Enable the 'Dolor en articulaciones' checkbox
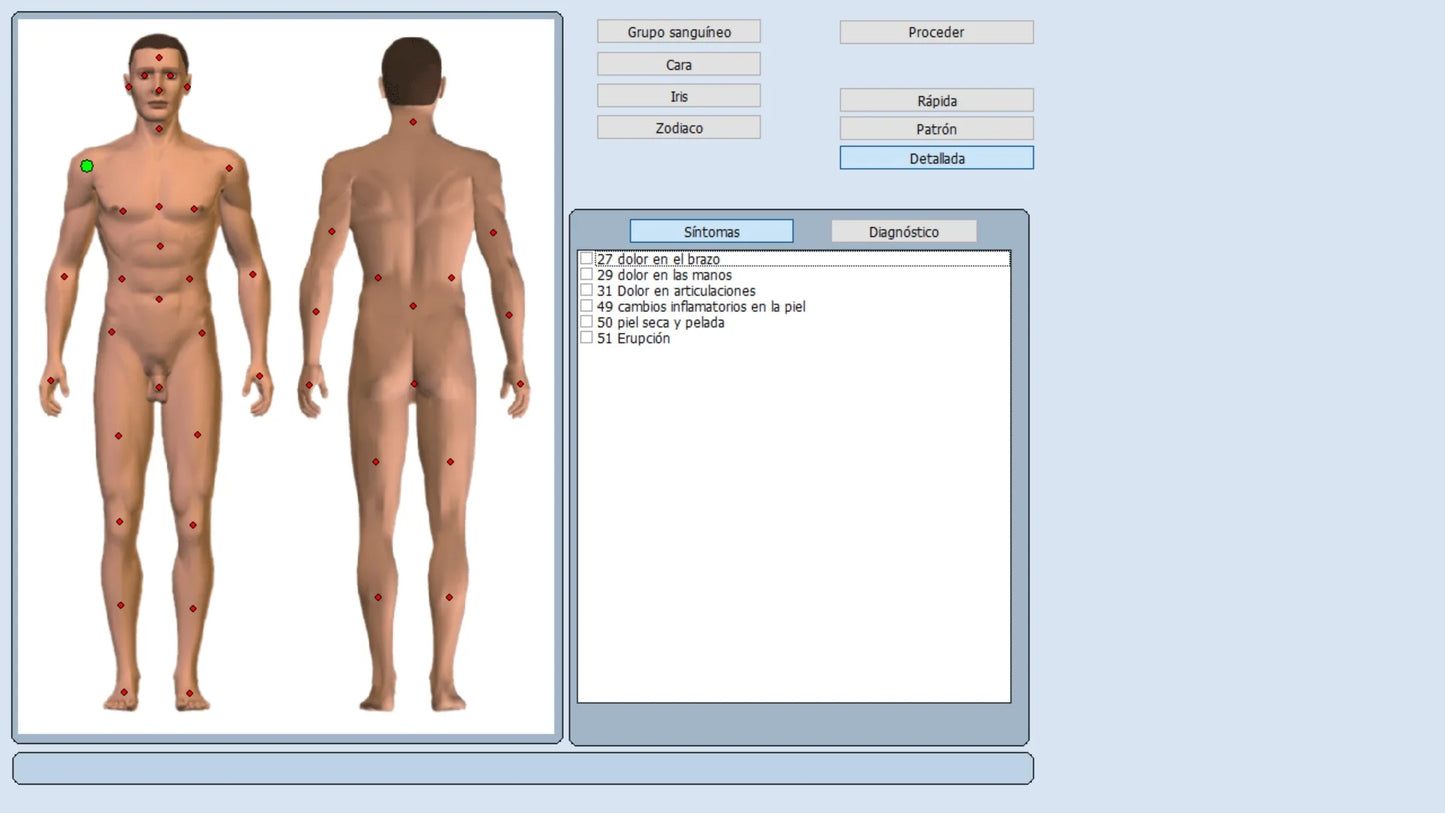 pyautogui.click(x=587, y=291)
